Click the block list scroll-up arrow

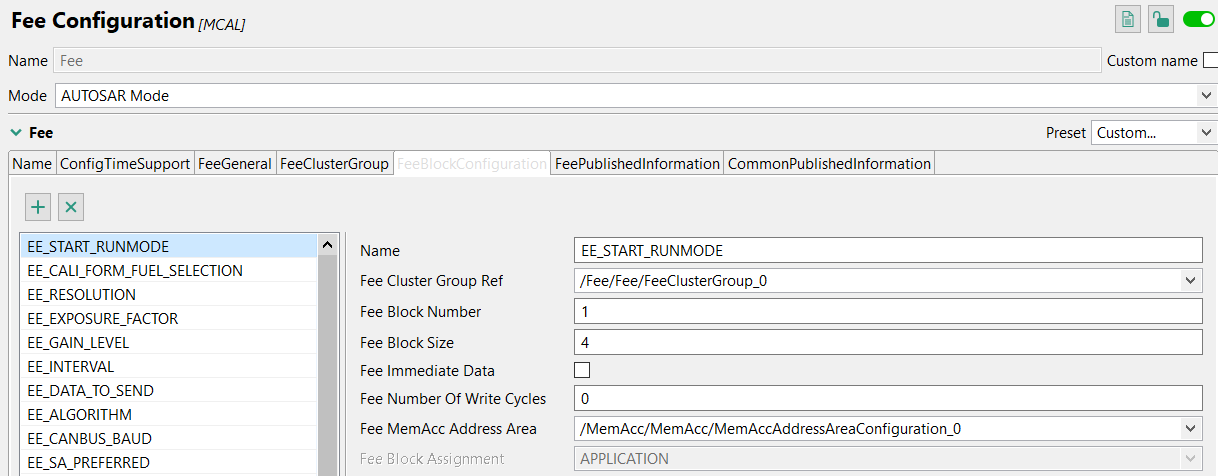326,245
